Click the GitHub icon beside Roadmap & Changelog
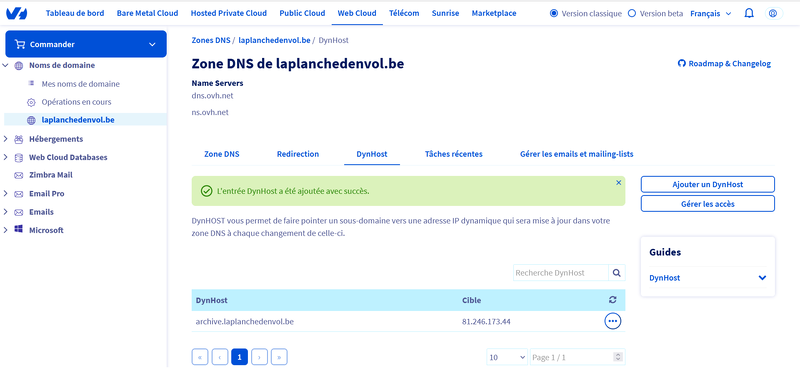The width and height of the screenshot is (800, 381). click(681, 64)
